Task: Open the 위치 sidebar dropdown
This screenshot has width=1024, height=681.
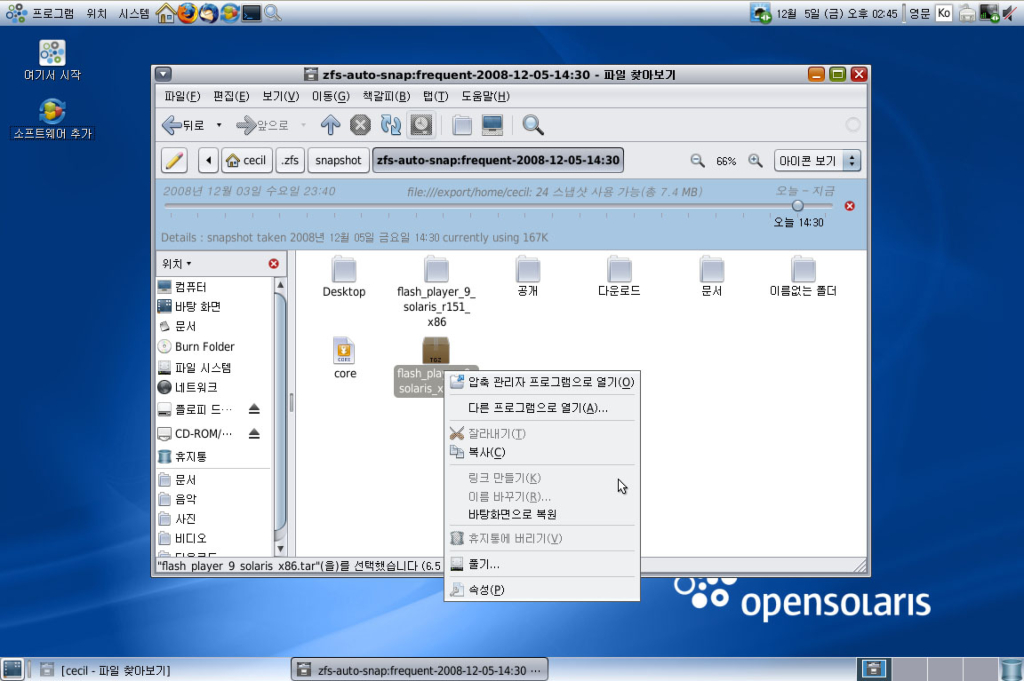Action: (177, 263)
